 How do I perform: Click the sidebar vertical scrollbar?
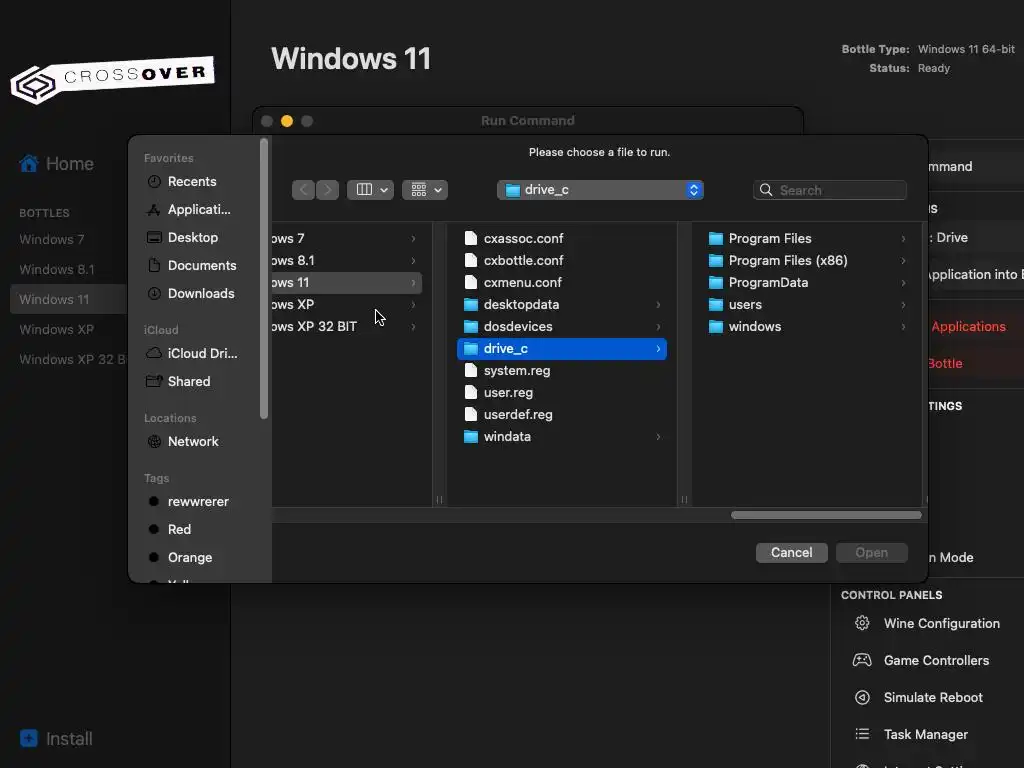pos(264,279)
